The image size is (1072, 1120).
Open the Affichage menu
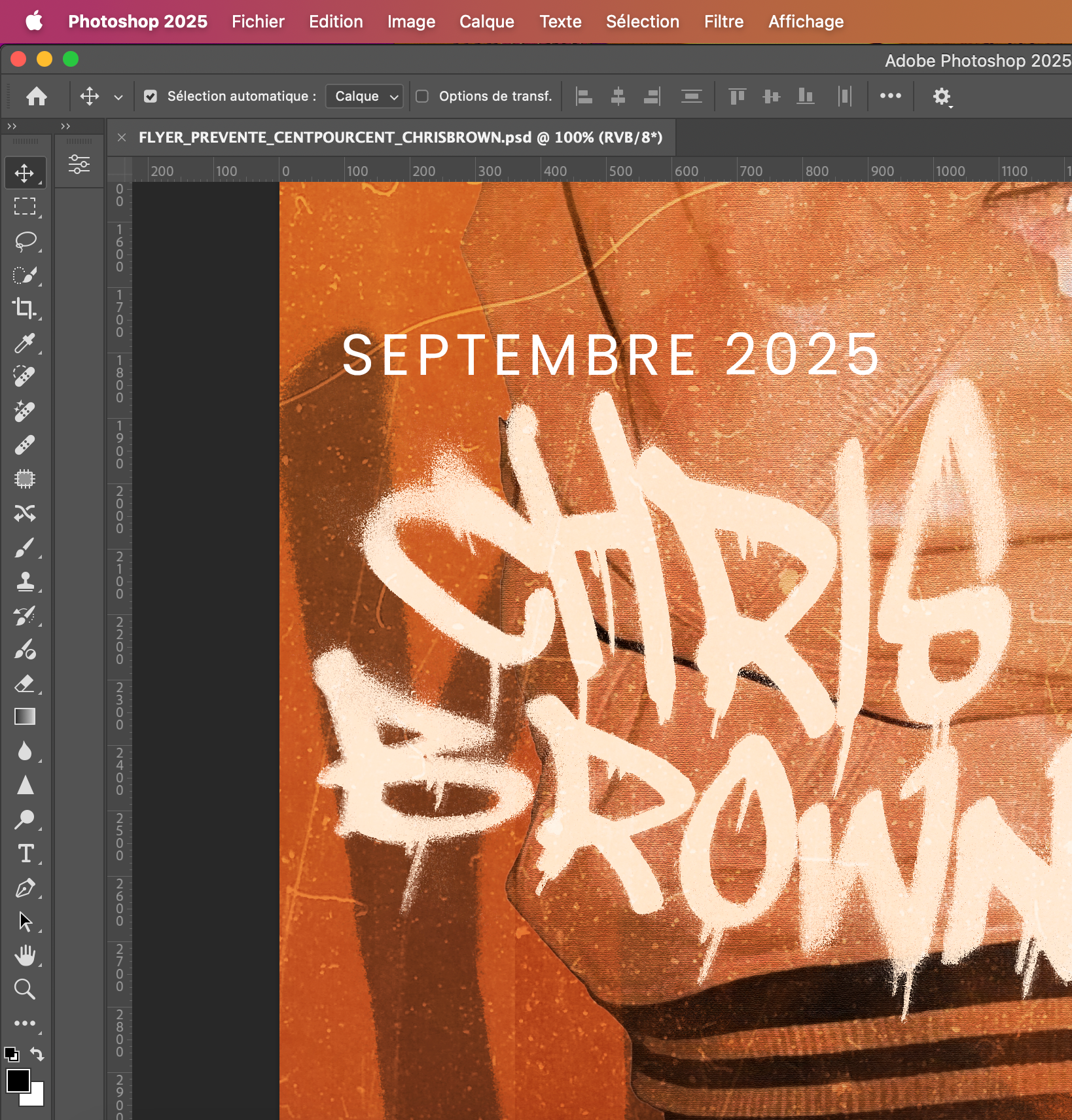click(x=806, y=22)
